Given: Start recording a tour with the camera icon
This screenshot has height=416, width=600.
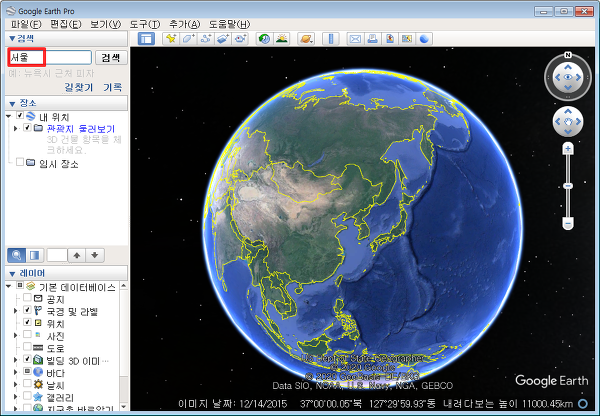Looking at the screenshot, I should click(x=241, y=39).
